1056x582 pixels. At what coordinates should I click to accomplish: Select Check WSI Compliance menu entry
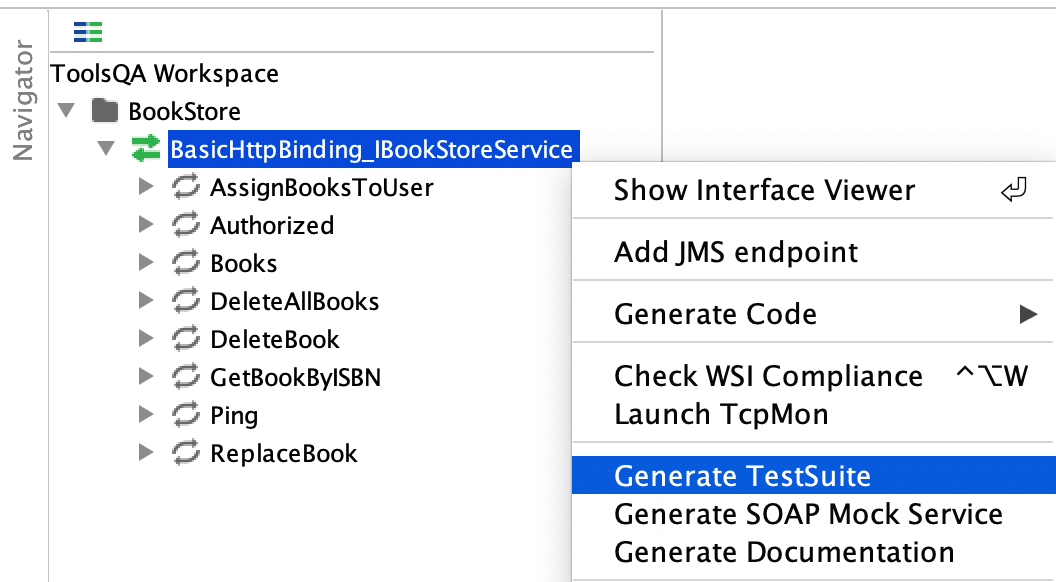[814, 376]
